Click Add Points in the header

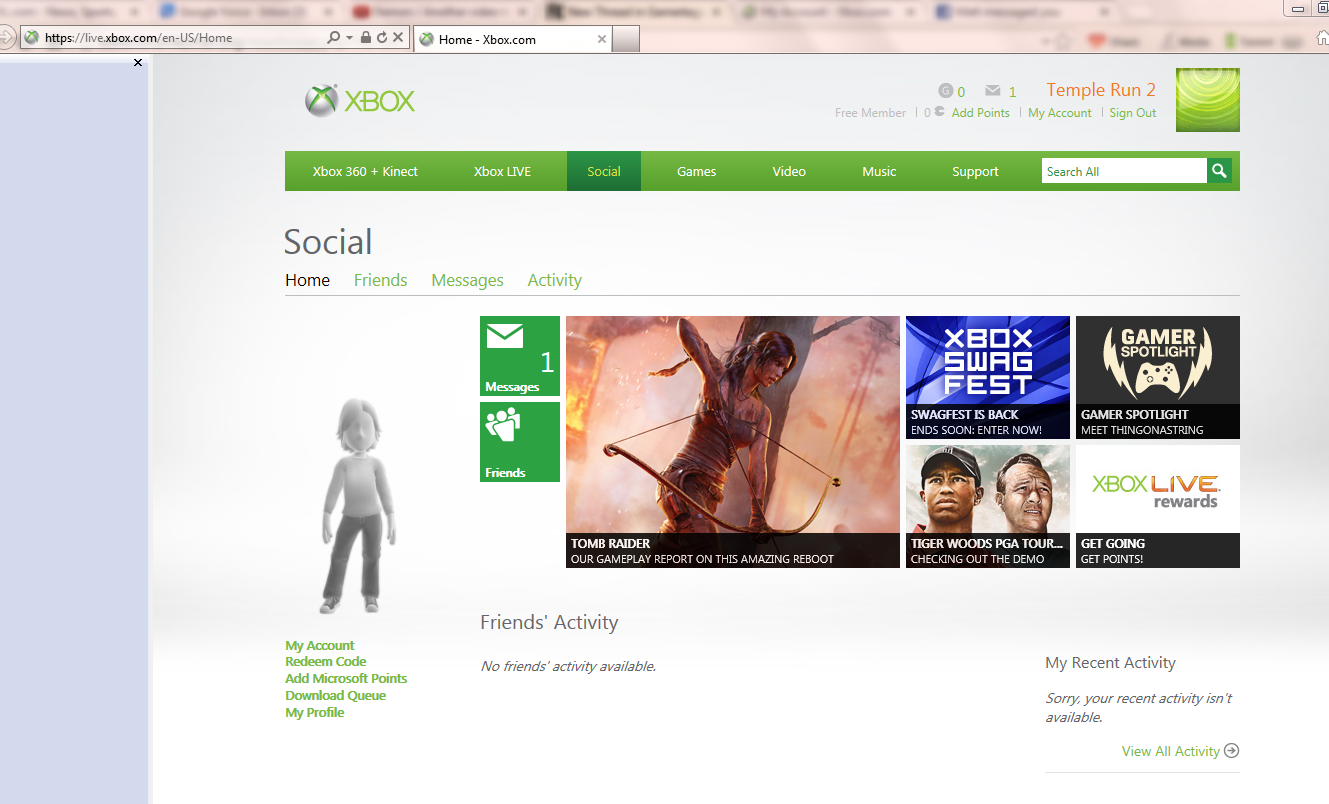980,113
